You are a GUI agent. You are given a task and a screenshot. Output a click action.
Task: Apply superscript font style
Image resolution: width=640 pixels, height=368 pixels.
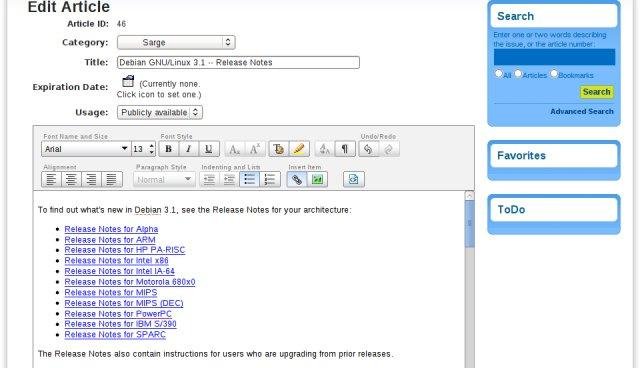(255, 149)
